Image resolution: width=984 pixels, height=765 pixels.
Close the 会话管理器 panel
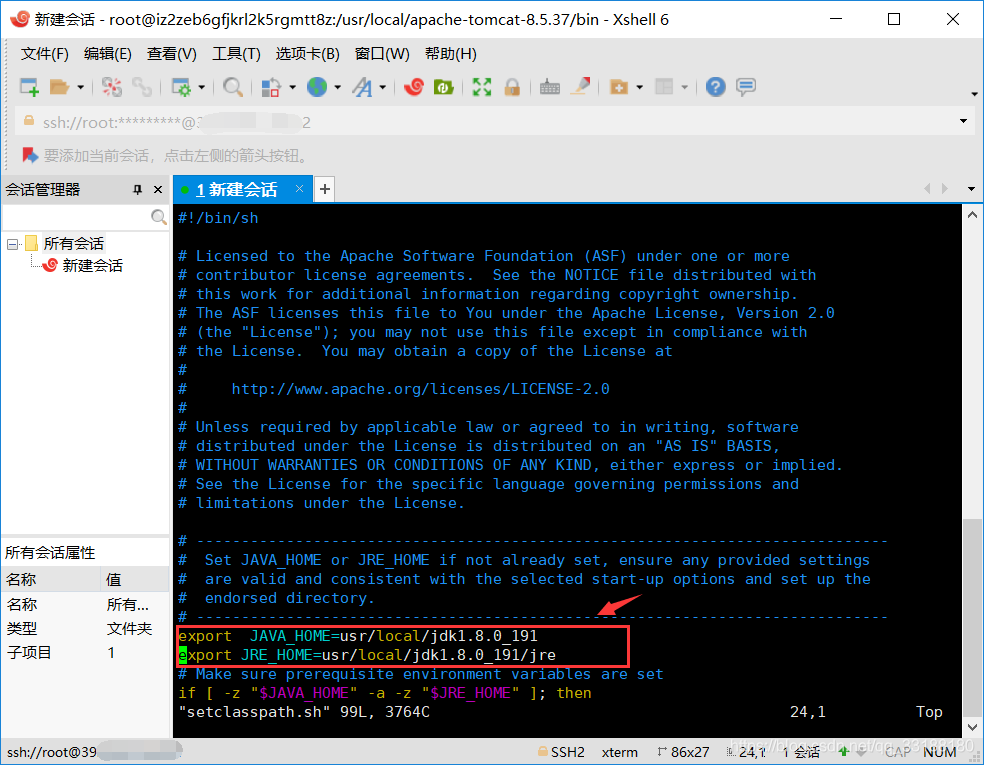tap(158, 190)
